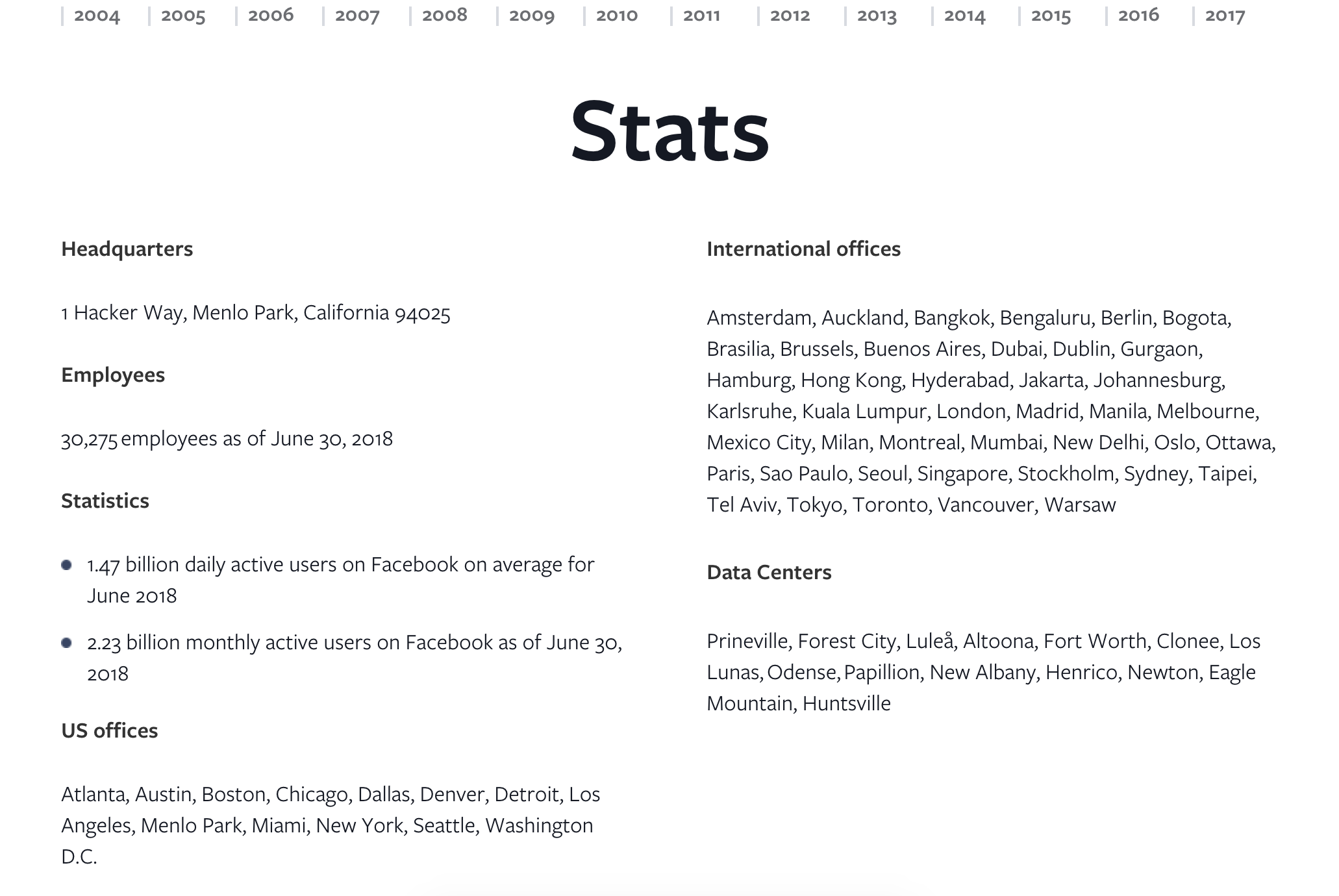Open the 2006 timeline entry

(271, 16)
